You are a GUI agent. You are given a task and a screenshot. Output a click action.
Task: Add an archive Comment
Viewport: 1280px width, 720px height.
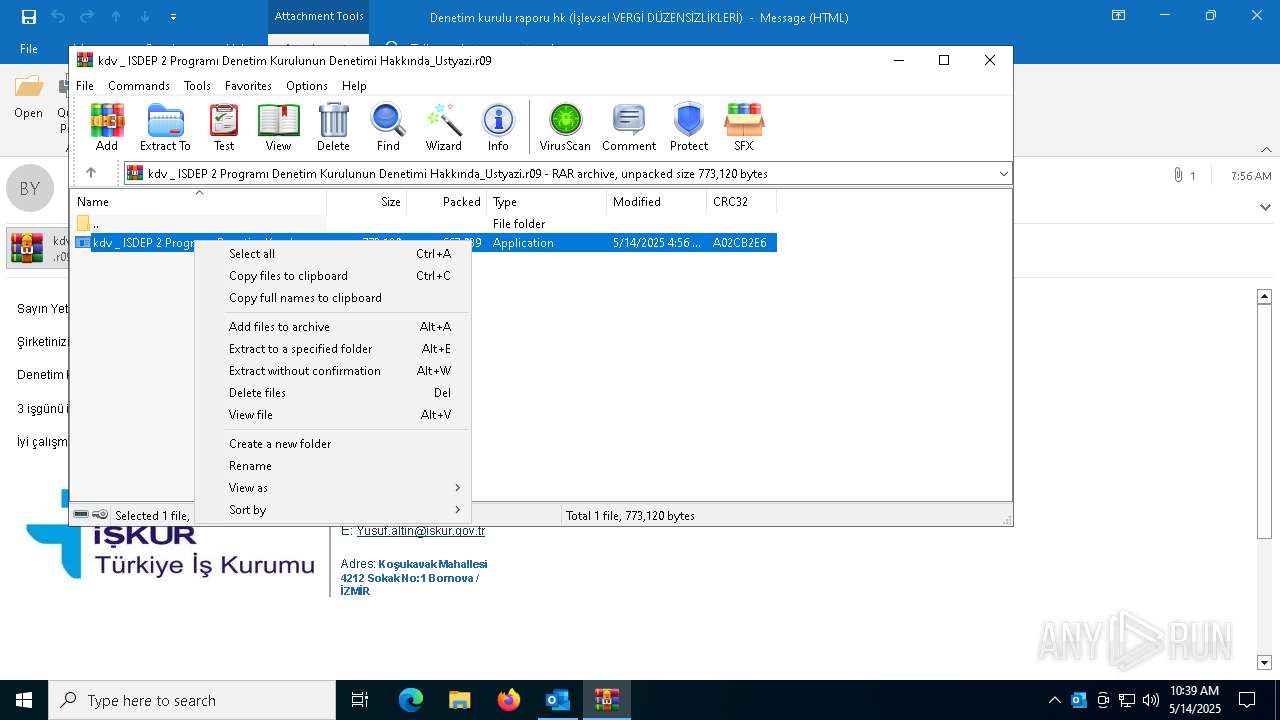coord(629,127)
